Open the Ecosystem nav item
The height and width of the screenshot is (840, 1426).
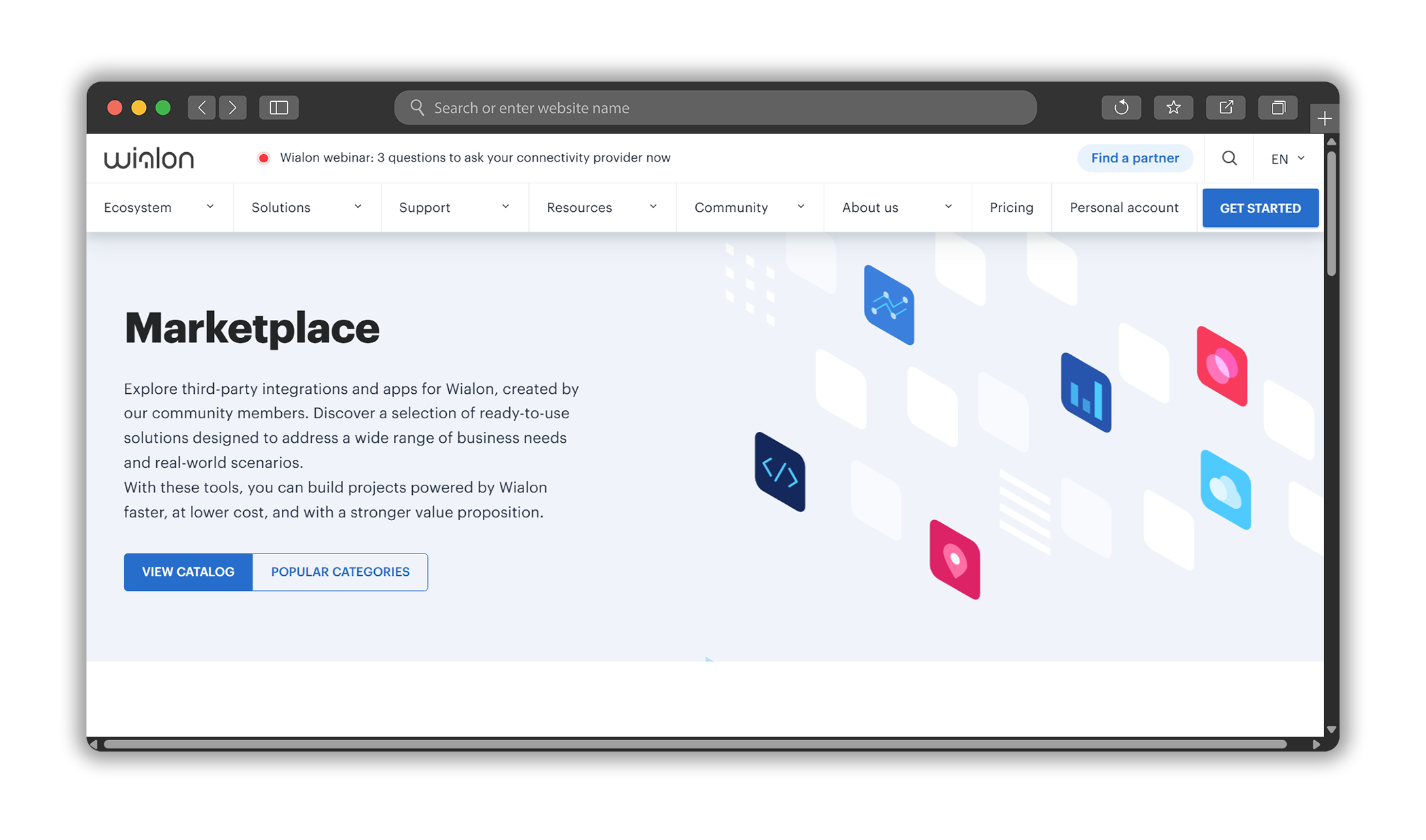[138, 208]
